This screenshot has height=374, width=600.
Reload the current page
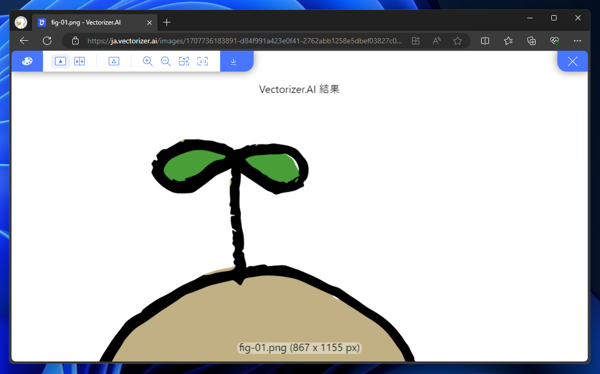tap(47, 41)
